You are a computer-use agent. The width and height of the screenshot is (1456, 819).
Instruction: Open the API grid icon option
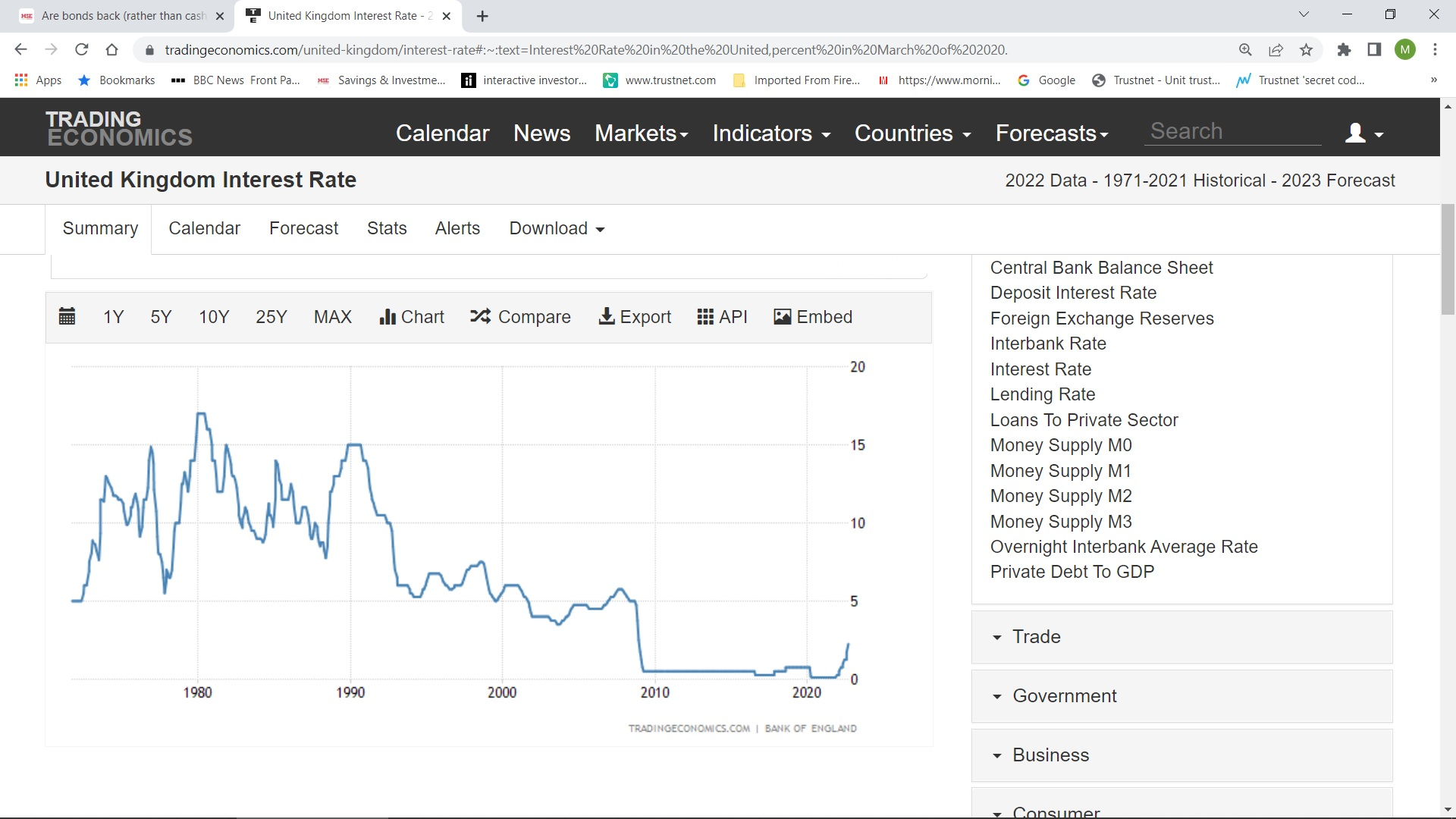coord(705,316)
